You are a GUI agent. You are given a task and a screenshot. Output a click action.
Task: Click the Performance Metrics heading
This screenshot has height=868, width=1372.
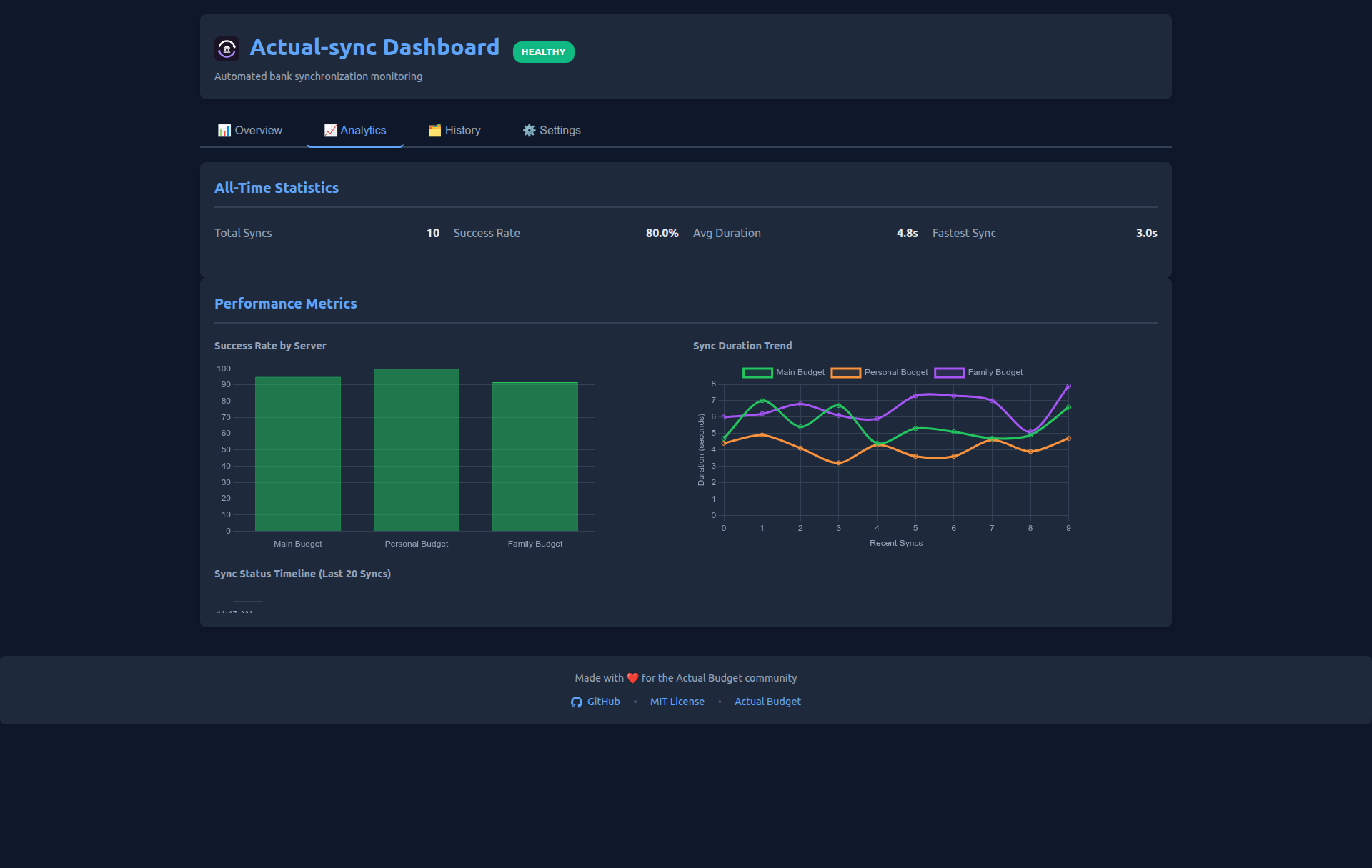pos(286,304)
